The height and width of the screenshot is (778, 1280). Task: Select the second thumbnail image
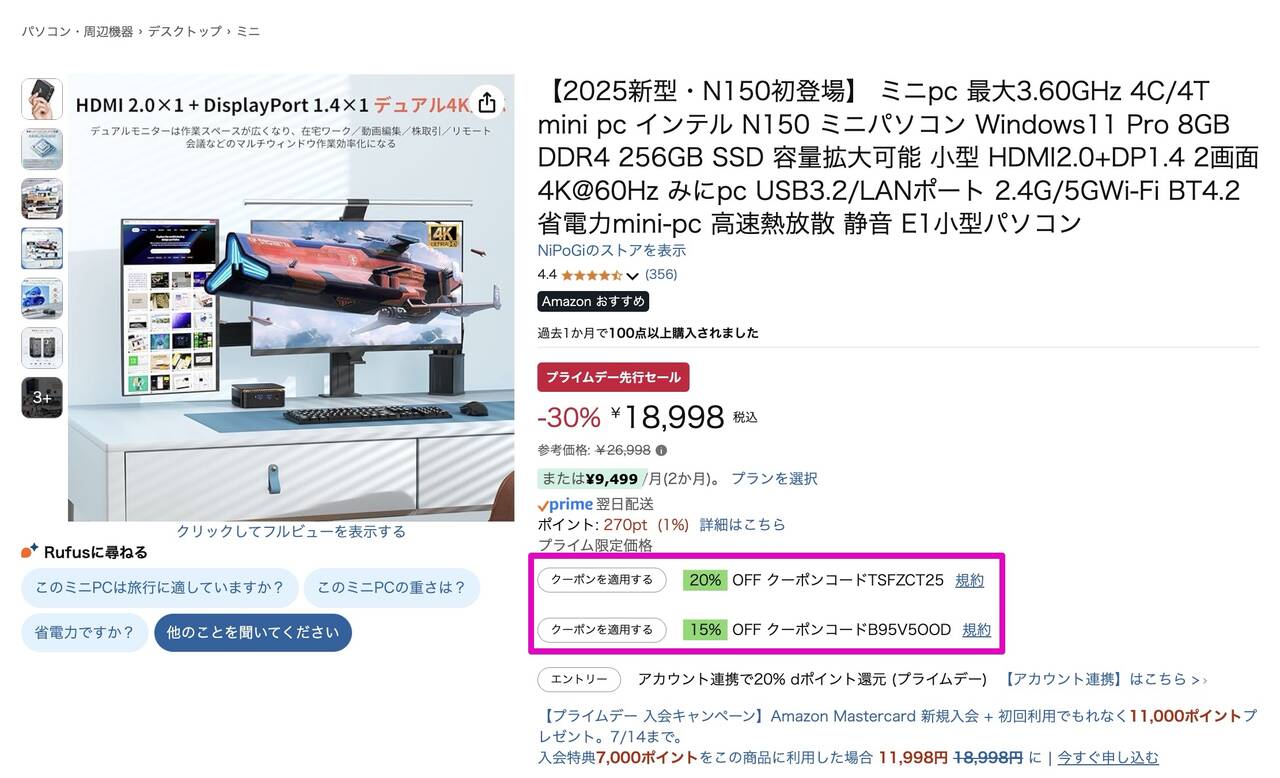pyautogui.click(x=42, y=149)
